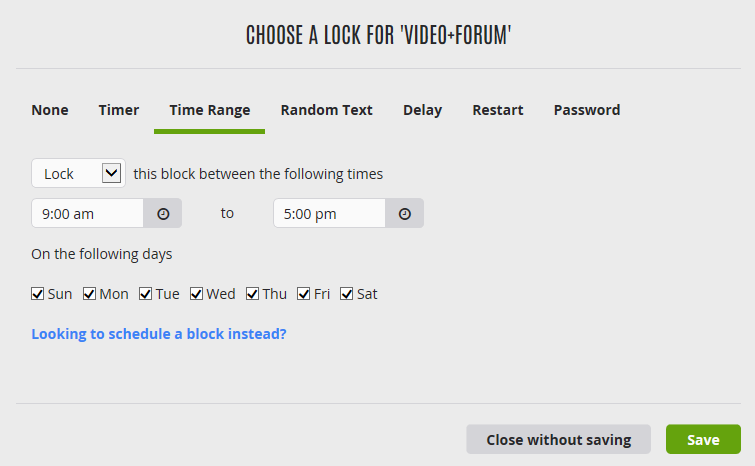Choose the Restart lock tab

498,110
